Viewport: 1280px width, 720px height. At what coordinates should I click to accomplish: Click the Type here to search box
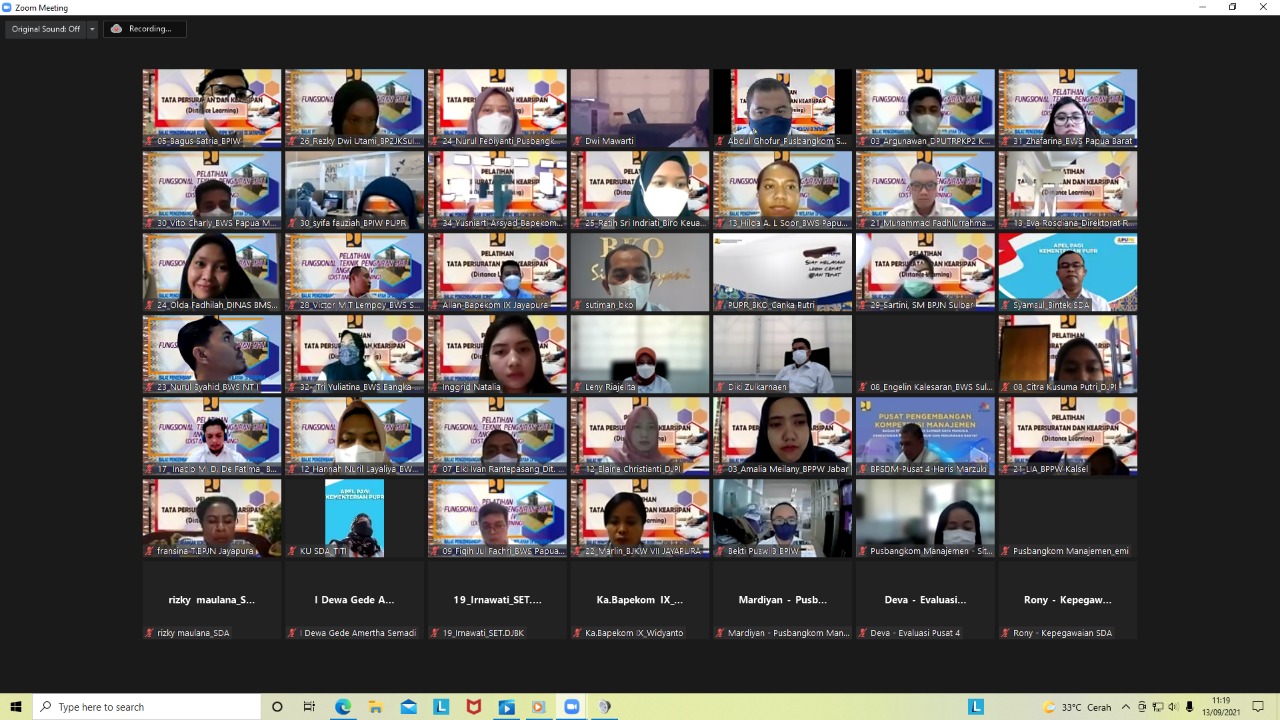146,707
